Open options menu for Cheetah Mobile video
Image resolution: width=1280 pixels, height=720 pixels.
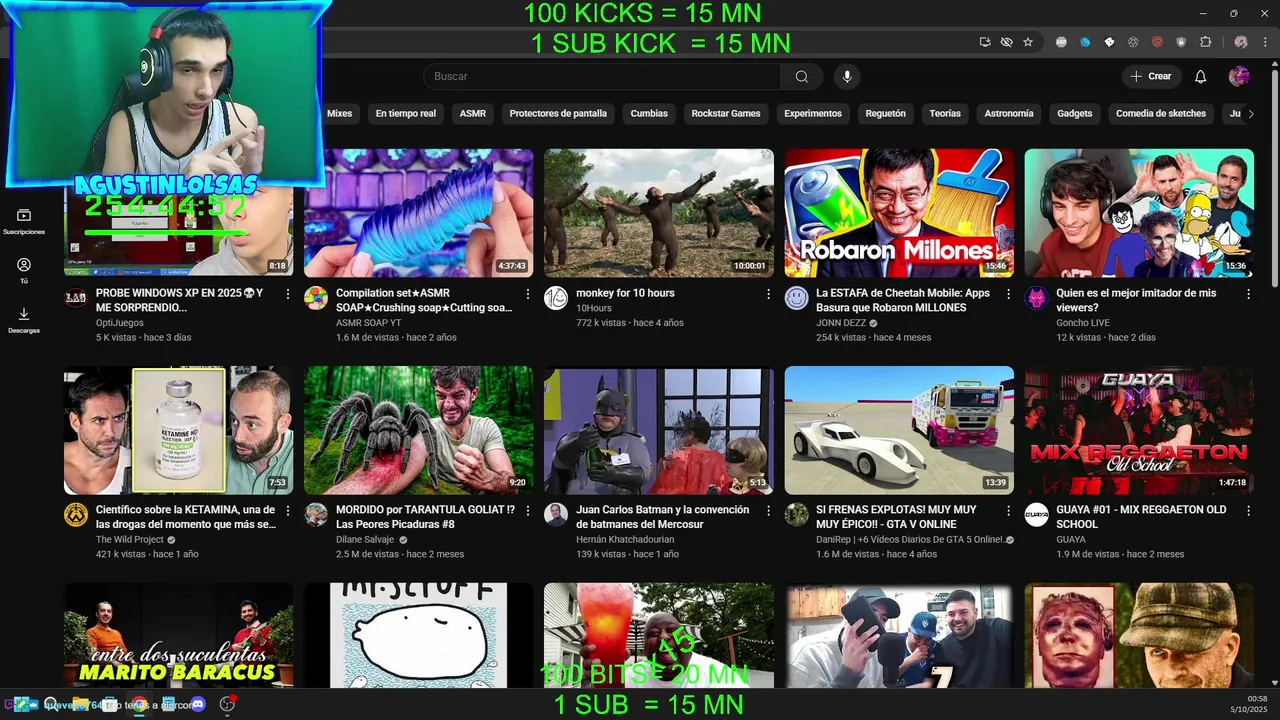coord(1008,294)
